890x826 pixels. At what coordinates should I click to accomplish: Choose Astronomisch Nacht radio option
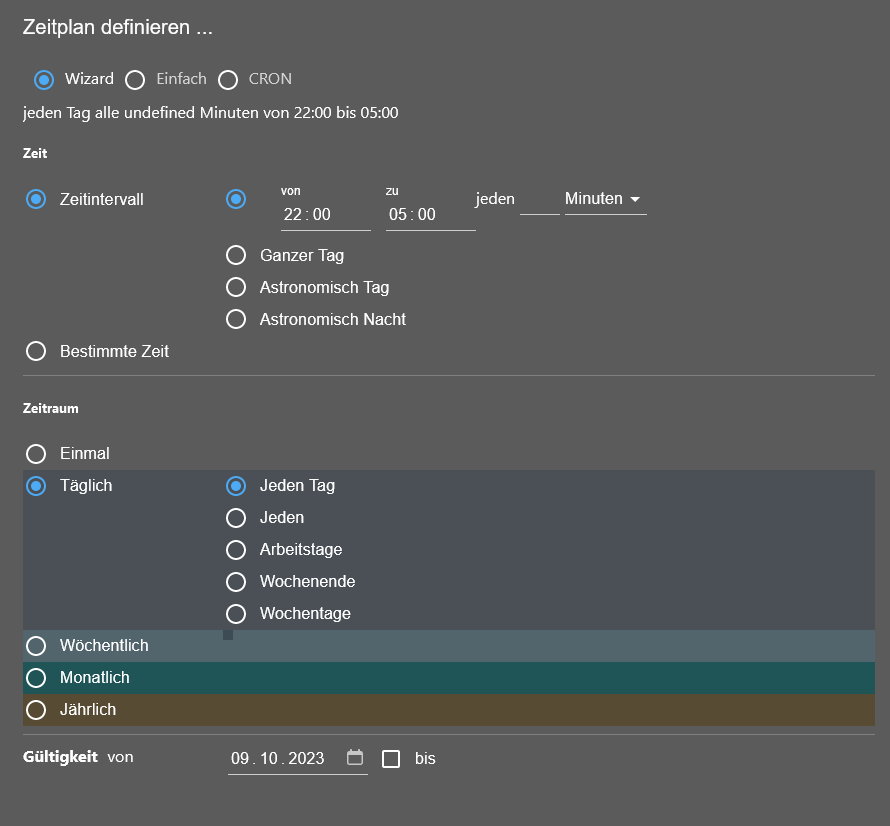click(236, 319)
